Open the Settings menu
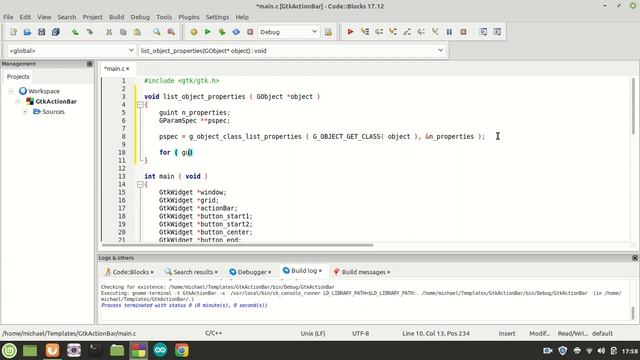 (x=217, y=17)
